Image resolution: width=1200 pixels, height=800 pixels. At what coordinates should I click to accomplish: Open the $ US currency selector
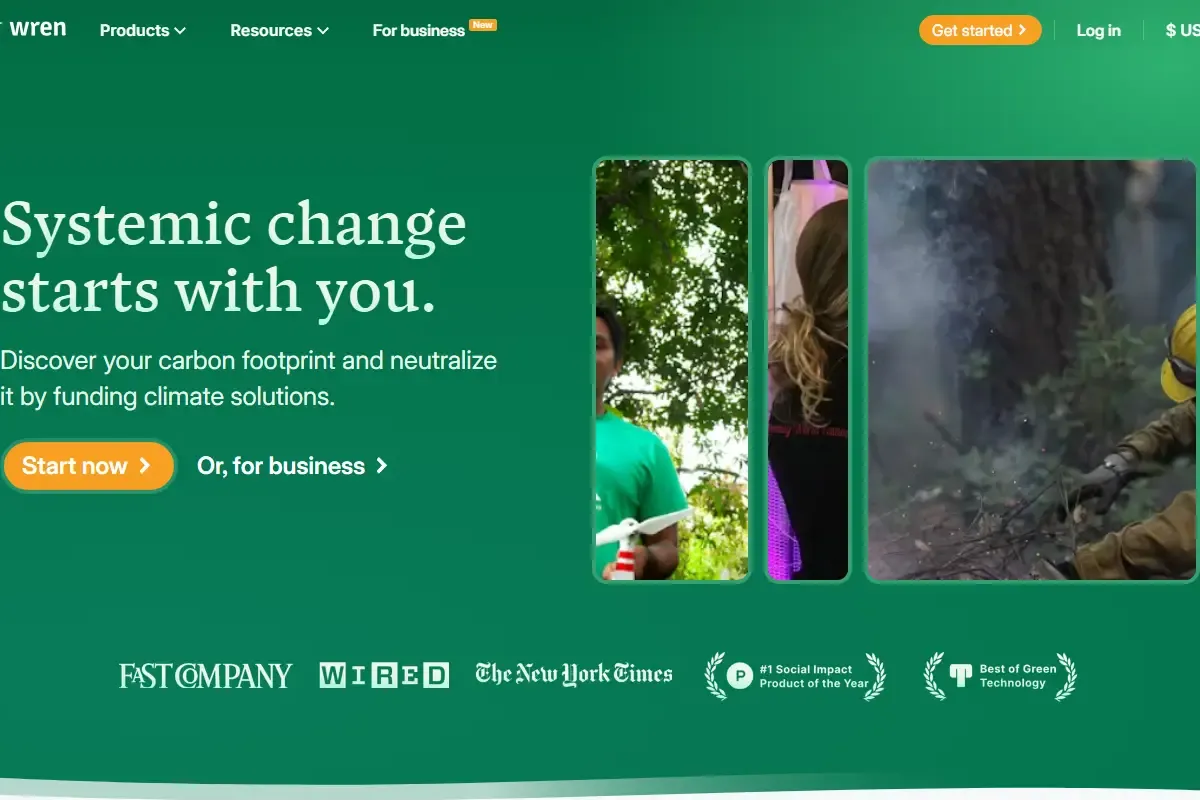pos(1182,31)
